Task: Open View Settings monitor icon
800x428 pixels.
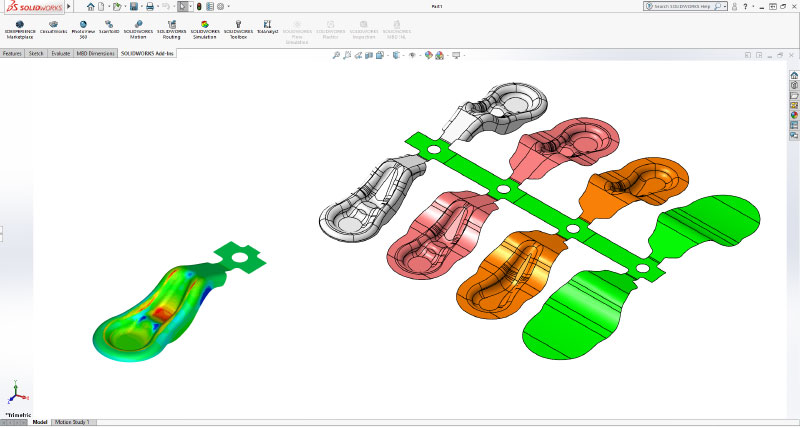Action: (456, 55)
